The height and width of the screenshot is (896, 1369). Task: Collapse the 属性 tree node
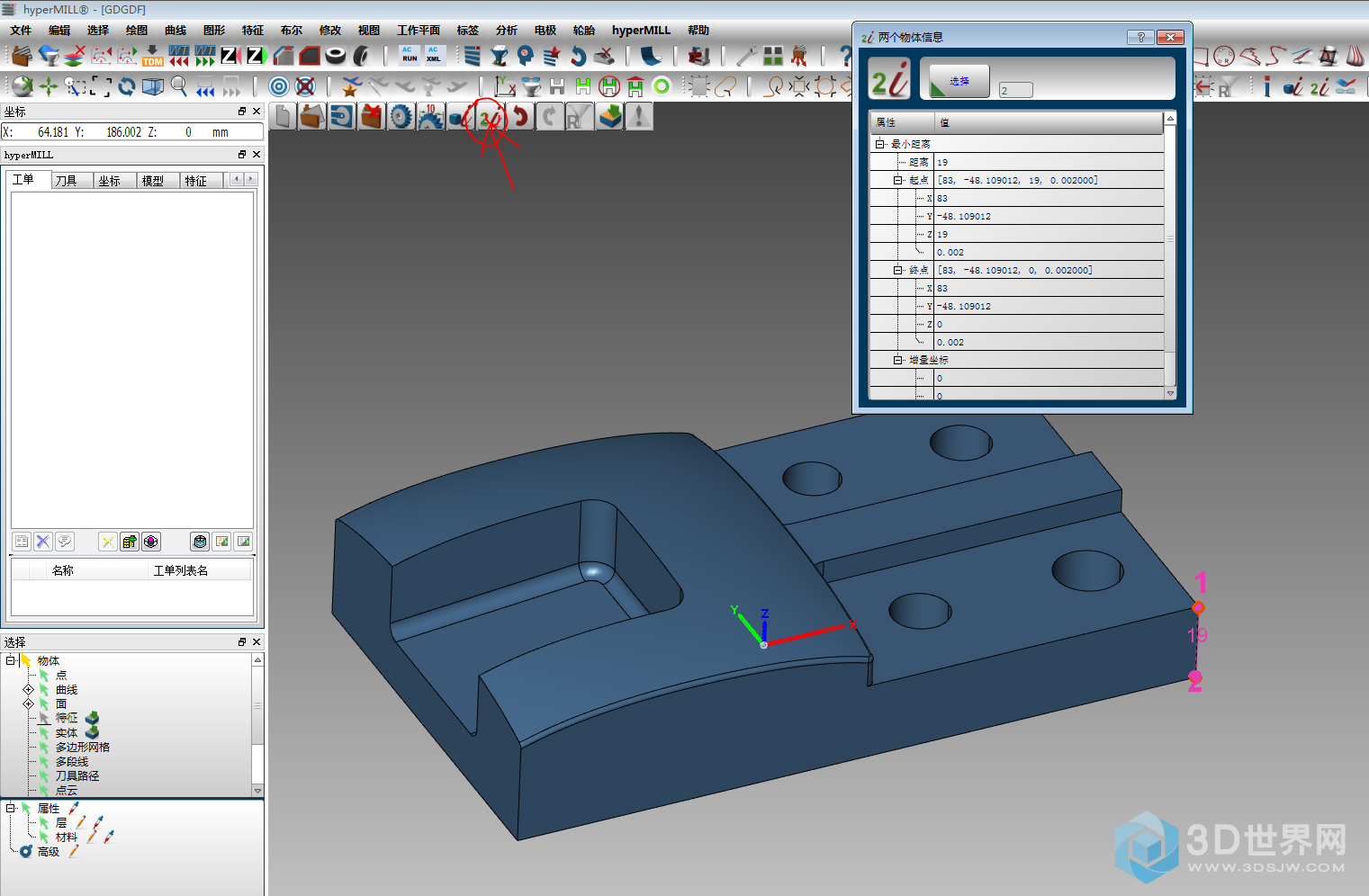11,808
